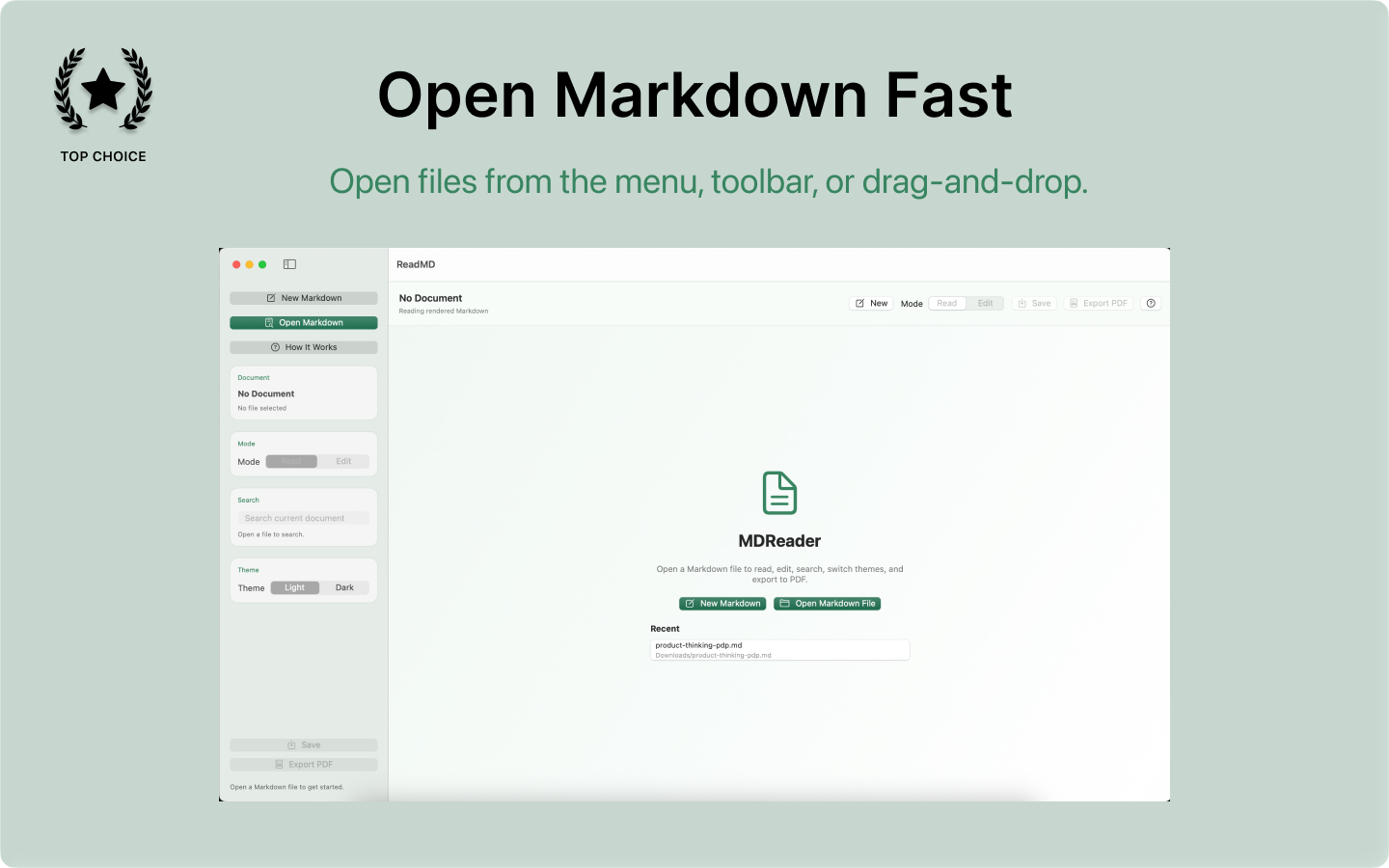
Task: Switch the toolbar mode to Read
Action: 947,303
